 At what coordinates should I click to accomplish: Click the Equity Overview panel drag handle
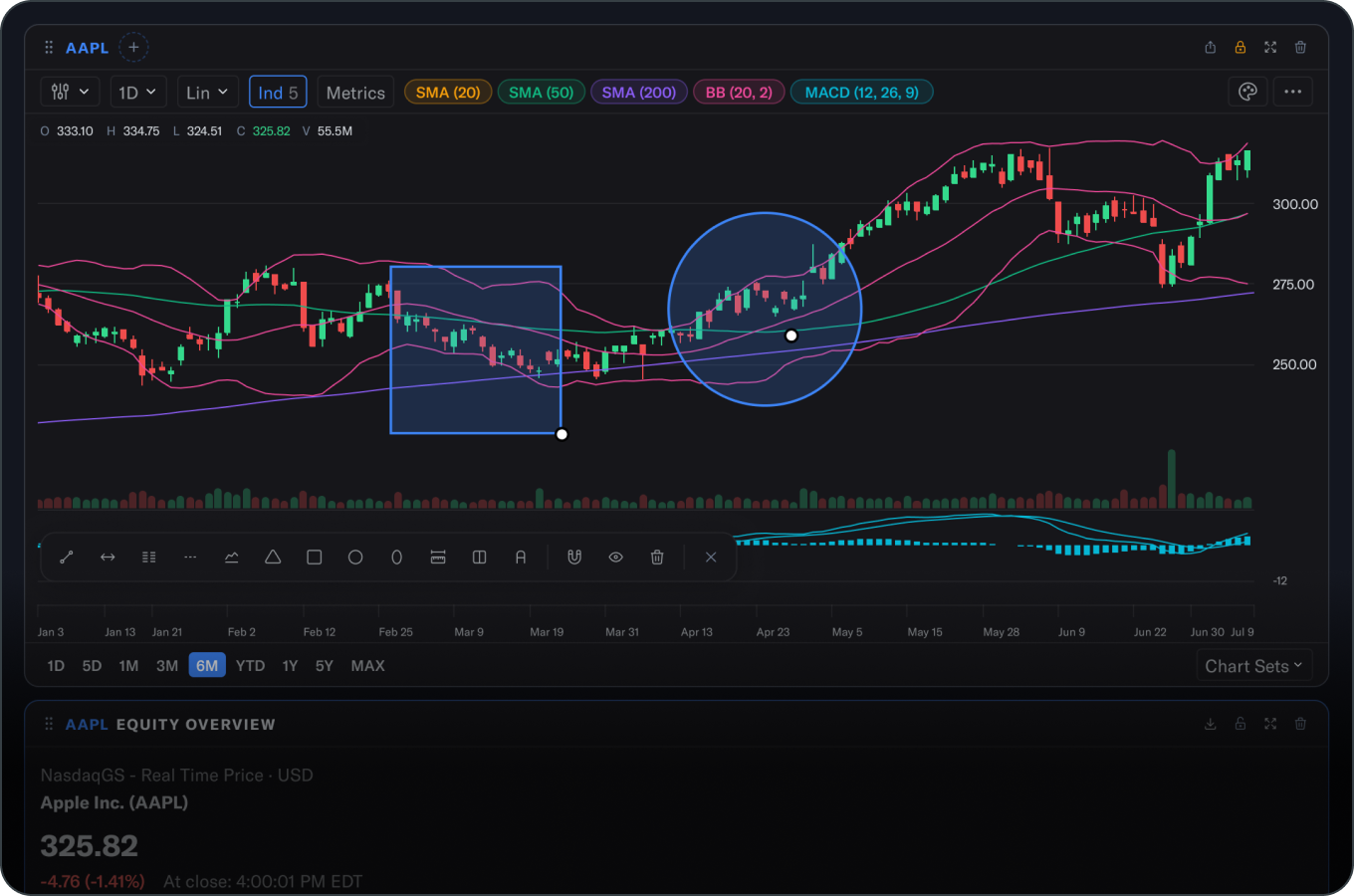(49, 724)
